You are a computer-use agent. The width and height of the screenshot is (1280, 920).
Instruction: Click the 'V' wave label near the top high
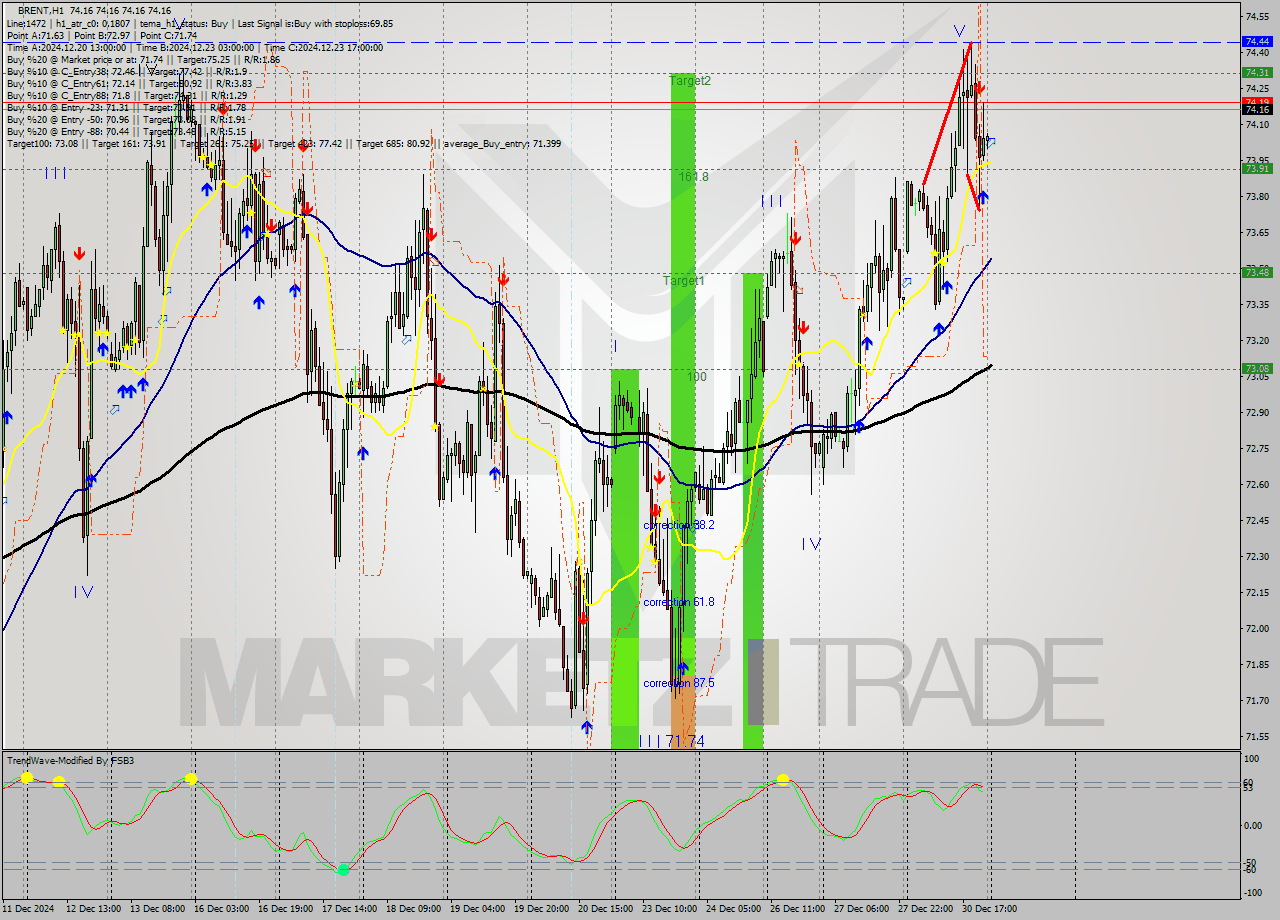tap(959, 30)
